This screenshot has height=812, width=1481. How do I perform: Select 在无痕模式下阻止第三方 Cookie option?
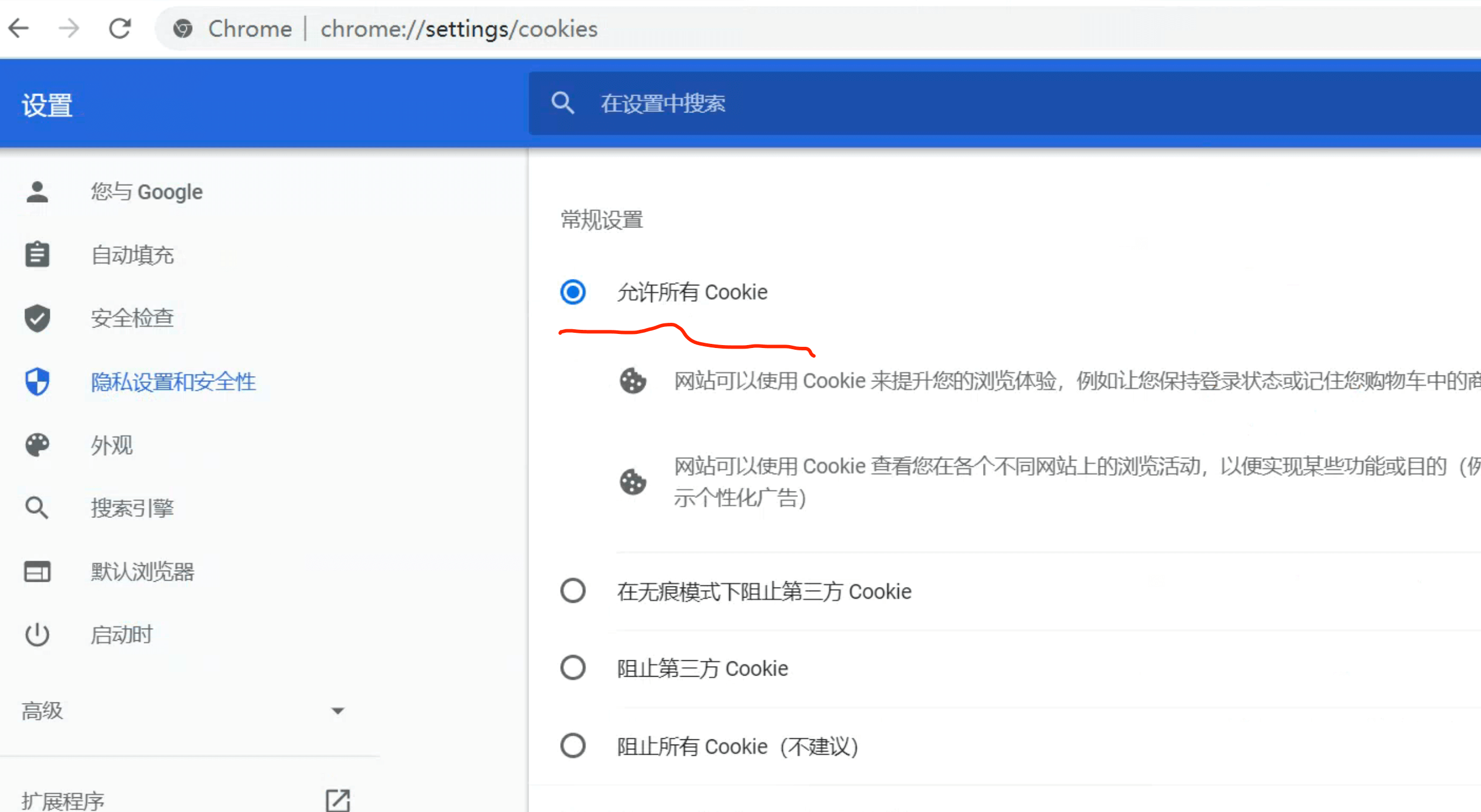click(572, 591)
